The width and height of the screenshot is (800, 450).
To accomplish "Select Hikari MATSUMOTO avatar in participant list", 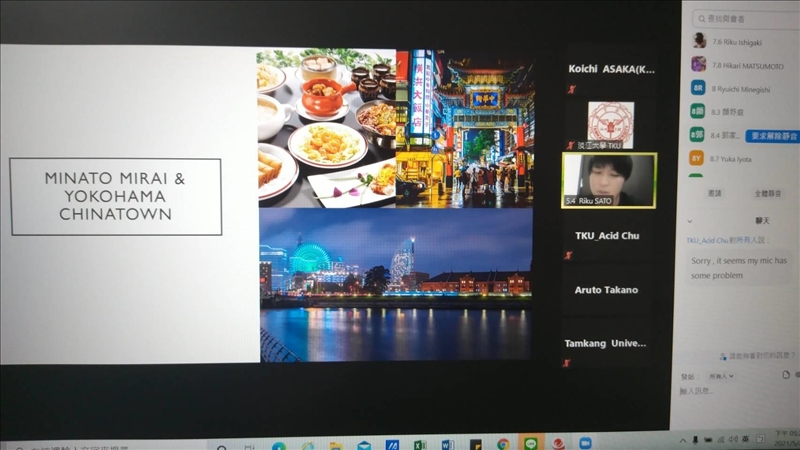I will 698,64.
